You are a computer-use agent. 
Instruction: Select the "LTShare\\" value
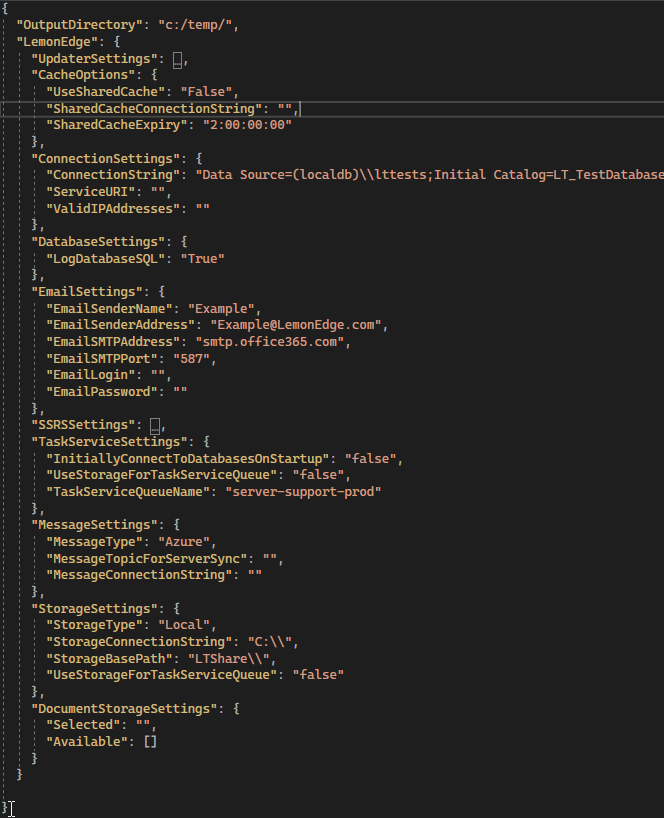[228, 659]
